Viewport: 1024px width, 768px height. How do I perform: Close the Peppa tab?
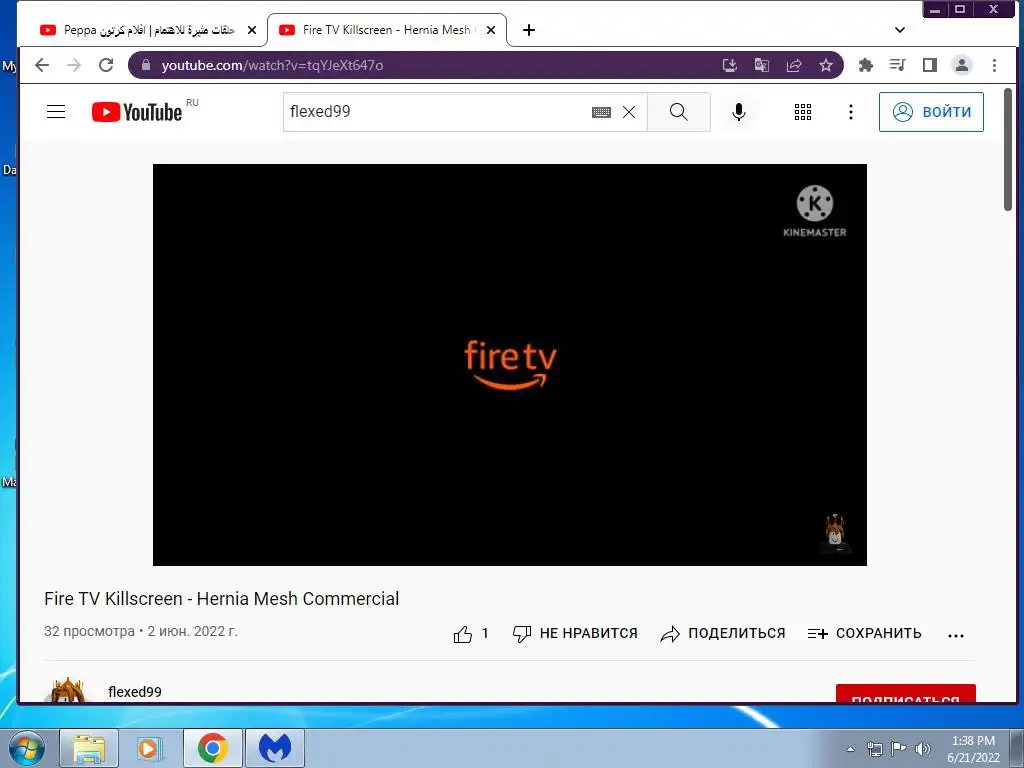pos(252,30)
